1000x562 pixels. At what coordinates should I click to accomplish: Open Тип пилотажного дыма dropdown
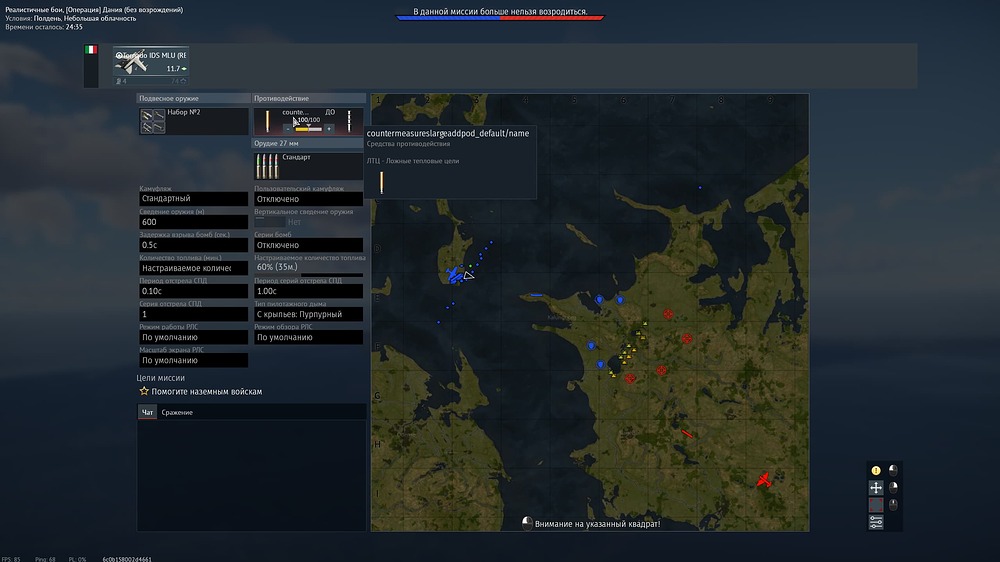309,314
